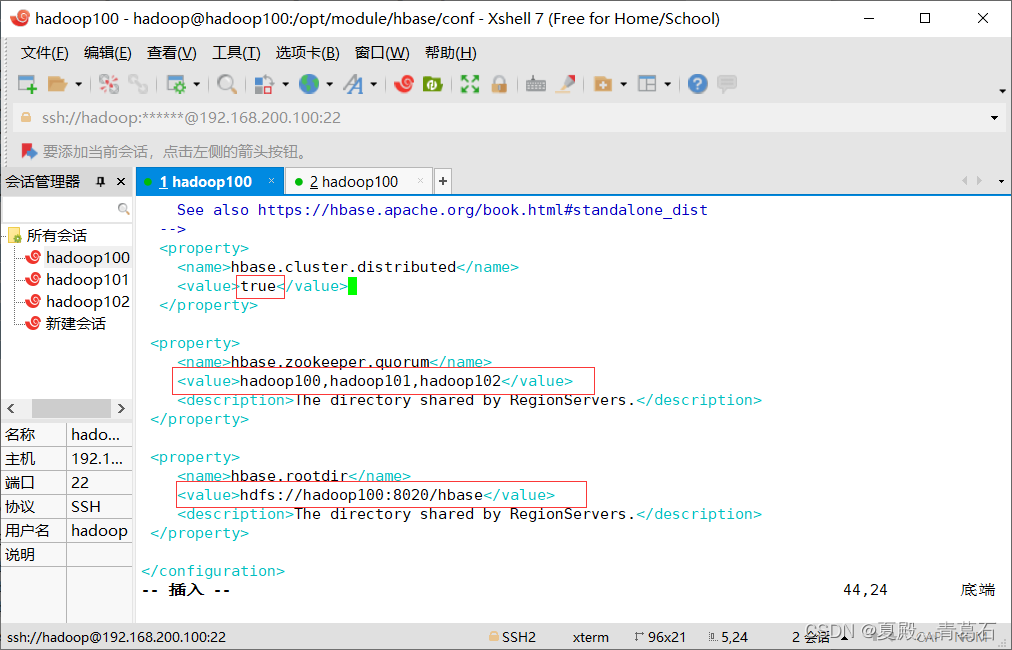
Task: Click session tree scroll left arrow
Action: [x=11, y=409]
